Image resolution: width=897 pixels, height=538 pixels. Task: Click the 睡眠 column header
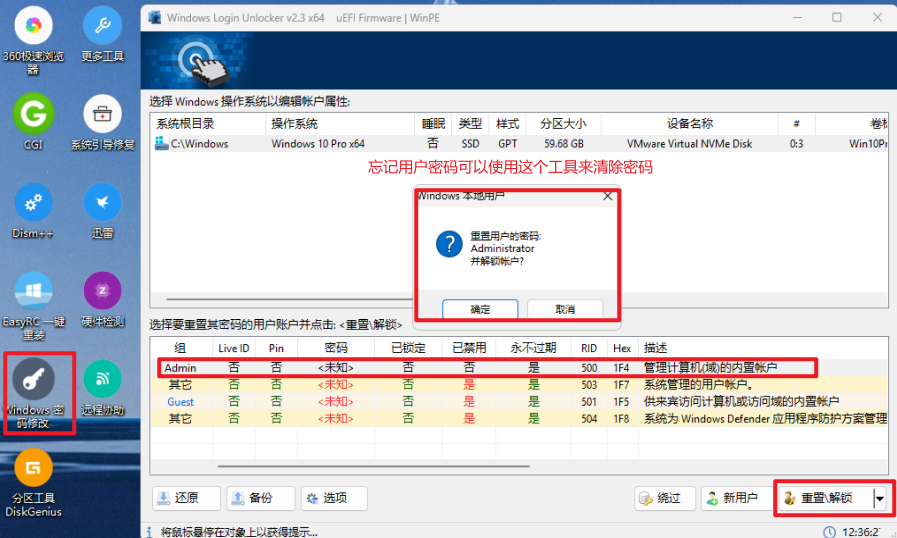point(433,124)
